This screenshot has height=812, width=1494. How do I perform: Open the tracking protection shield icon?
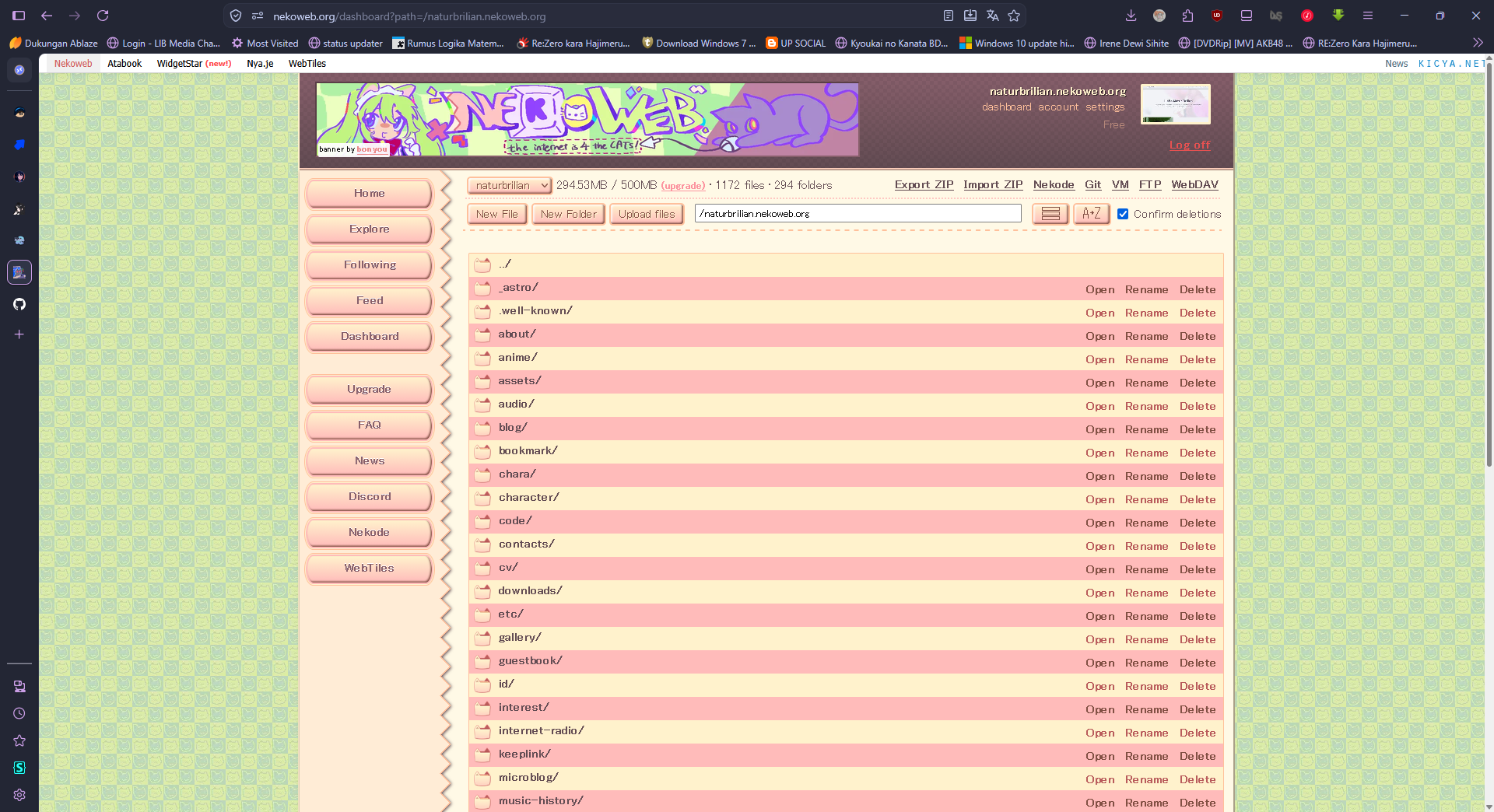click(x=236, y=16)
